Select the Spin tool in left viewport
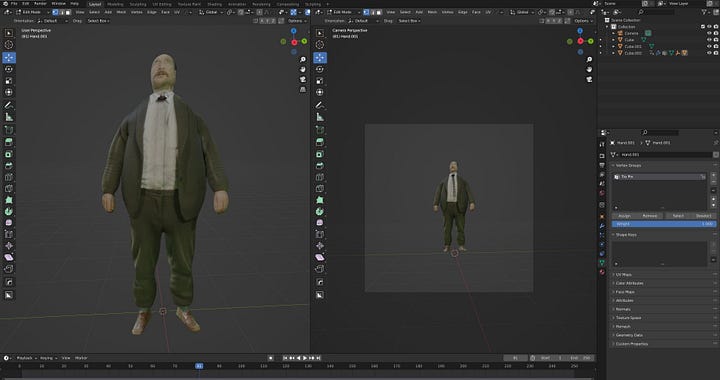Screen dimensions: 720x380 (9, 212)
